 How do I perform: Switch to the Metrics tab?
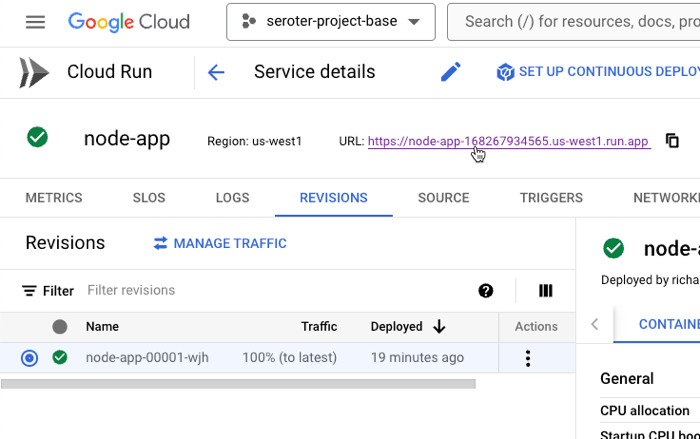pos(54,198)
